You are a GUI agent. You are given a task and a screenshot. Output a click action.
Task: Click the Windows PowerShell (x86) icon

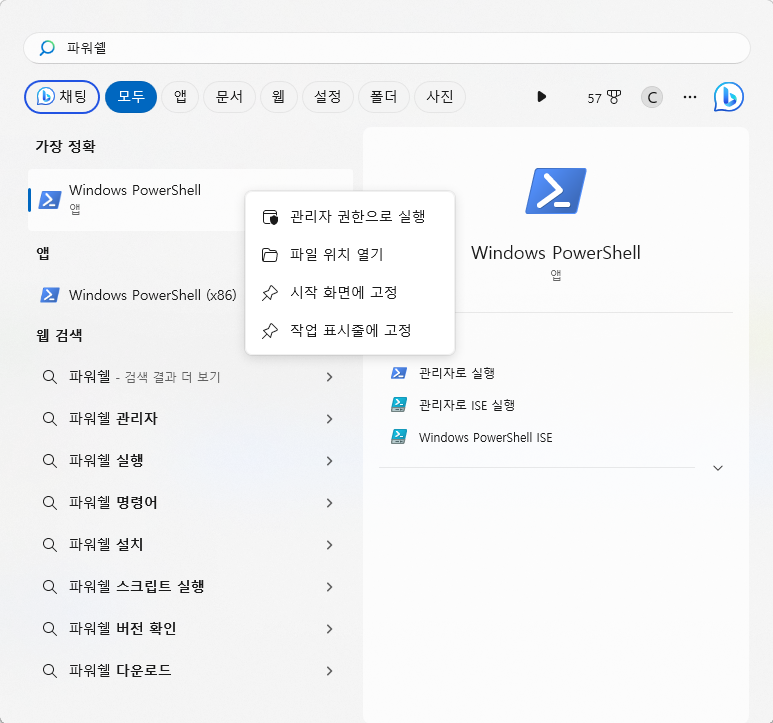pyautogui.click(x=50, y=295)
